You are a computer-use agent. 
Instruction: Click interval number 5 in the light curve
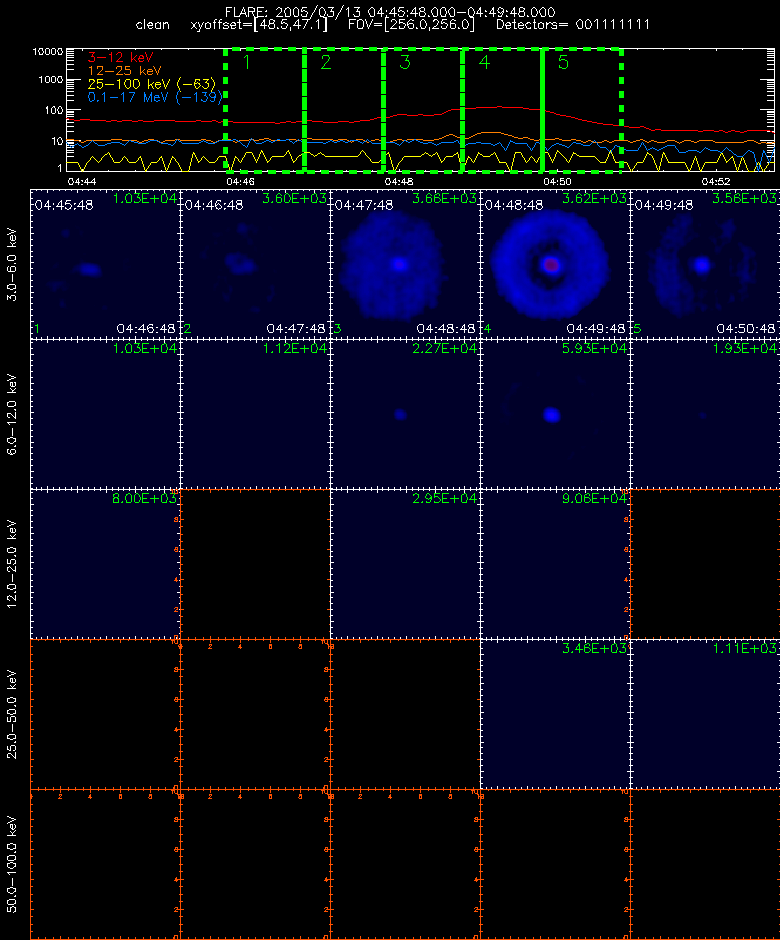click(563, 62)
